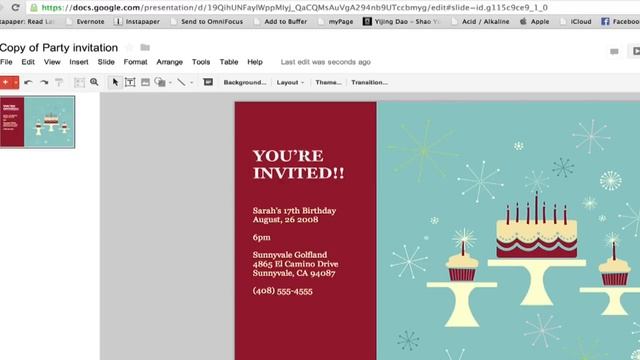
Task: Click '4865 El Camino Drive' address text
Action: [x=295, y=264]
